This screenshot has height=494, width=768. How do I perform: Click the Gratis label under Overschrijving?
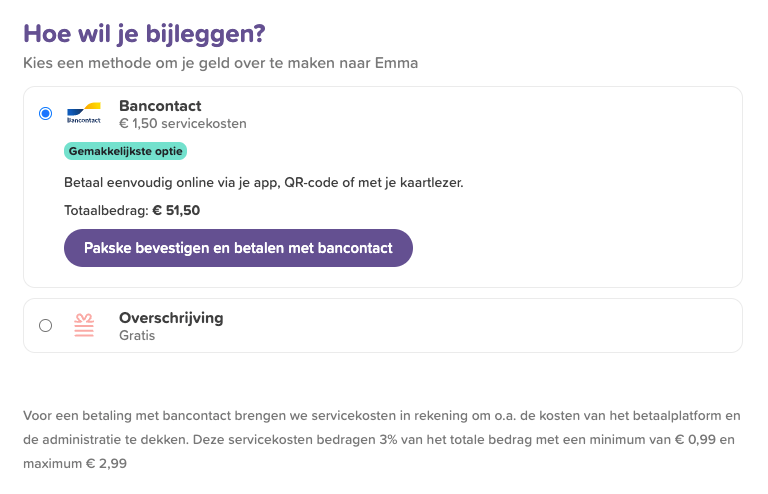pyautogui.click(x=137, y=335)
